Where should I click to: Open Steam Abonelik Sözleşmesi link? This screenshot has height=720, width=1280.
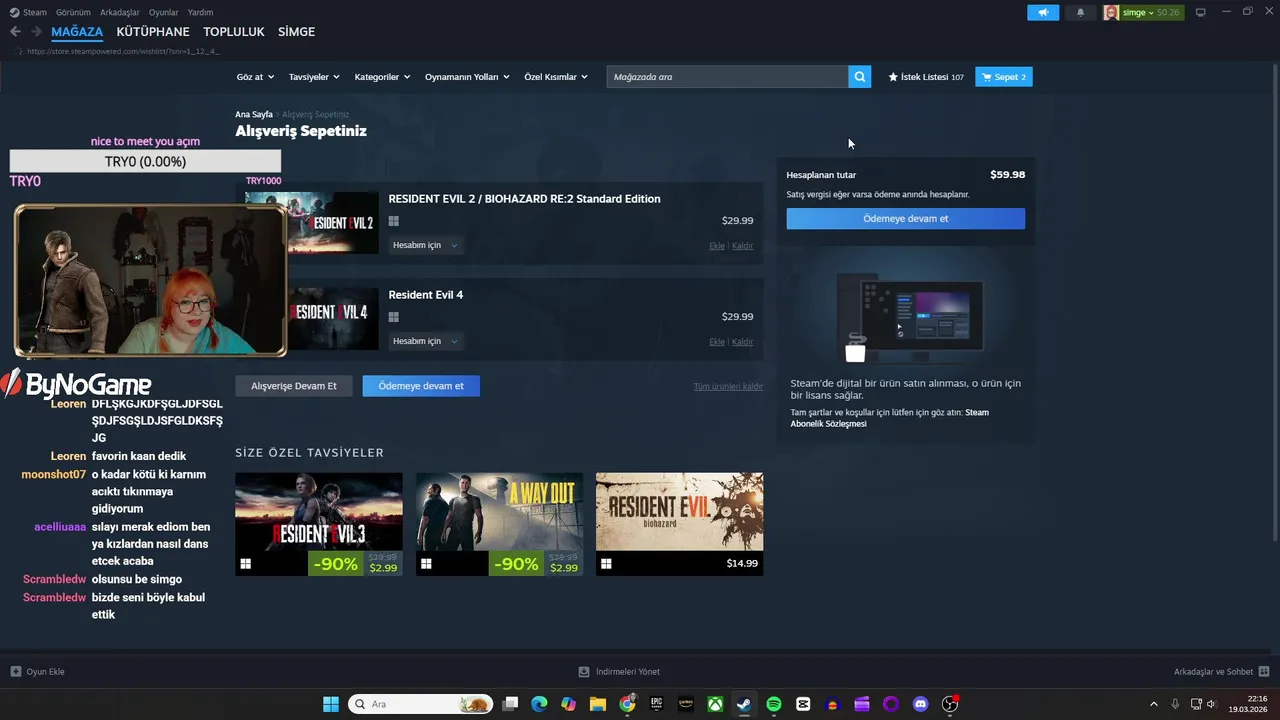coord(890,418)
